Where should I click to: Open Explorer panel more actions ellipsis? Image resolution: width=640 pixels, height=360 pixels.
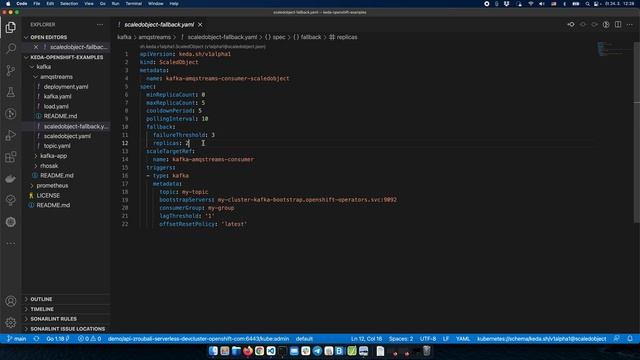(x=100, y=24)
